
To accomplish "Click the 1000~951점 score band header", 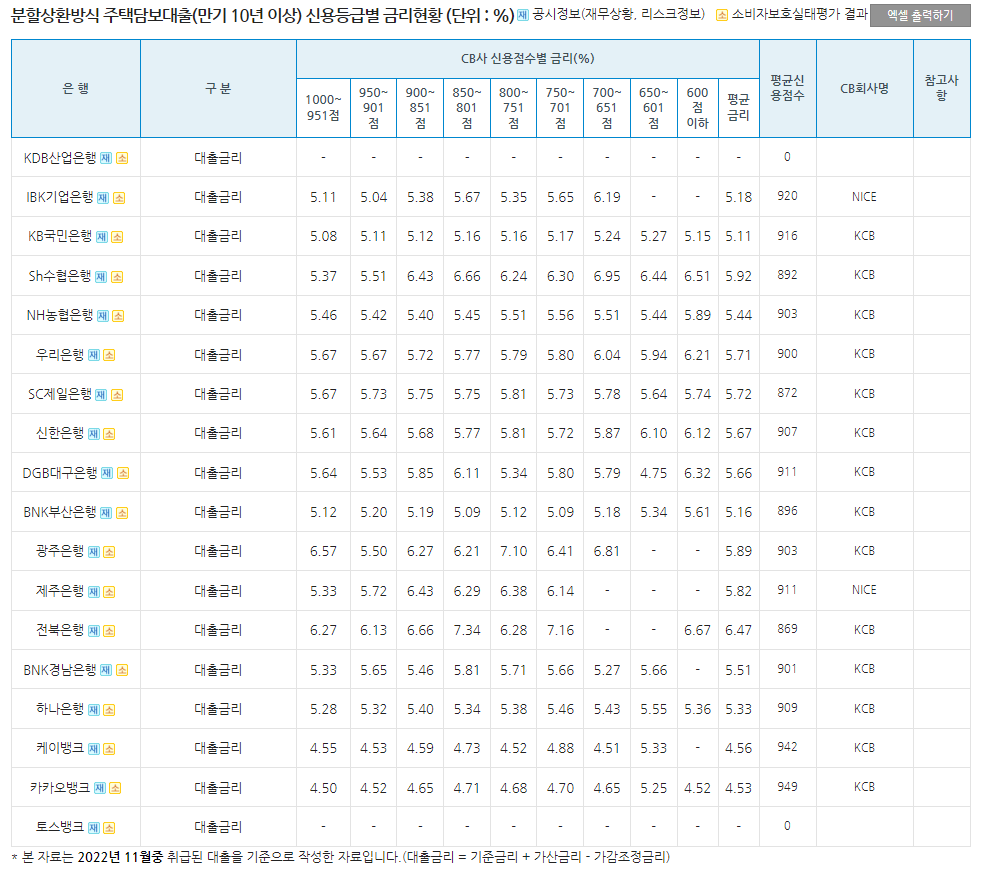I will [323, 108].
